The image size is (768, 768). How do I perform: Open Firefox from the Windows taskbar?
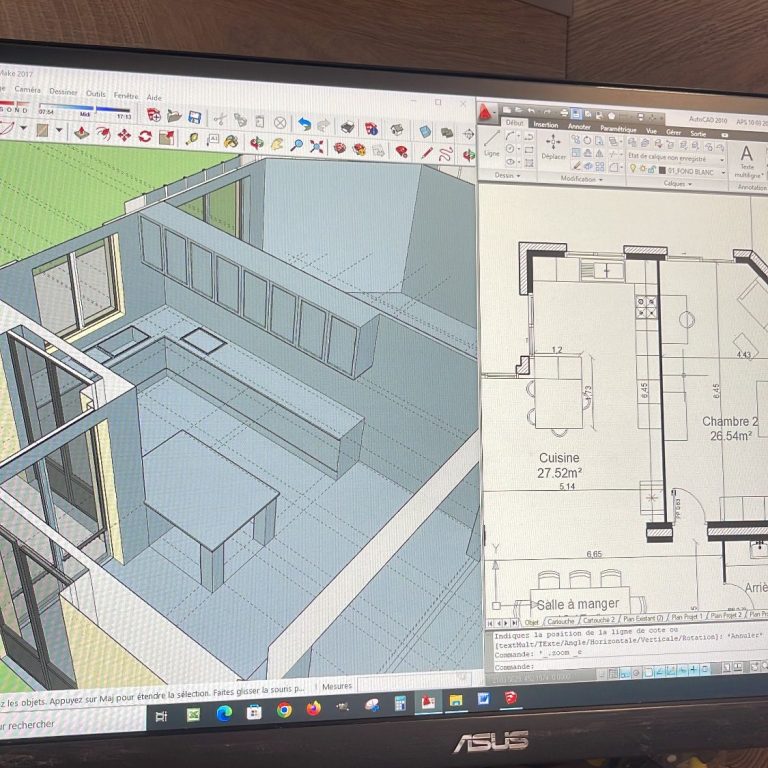click(x=313, y=708)
